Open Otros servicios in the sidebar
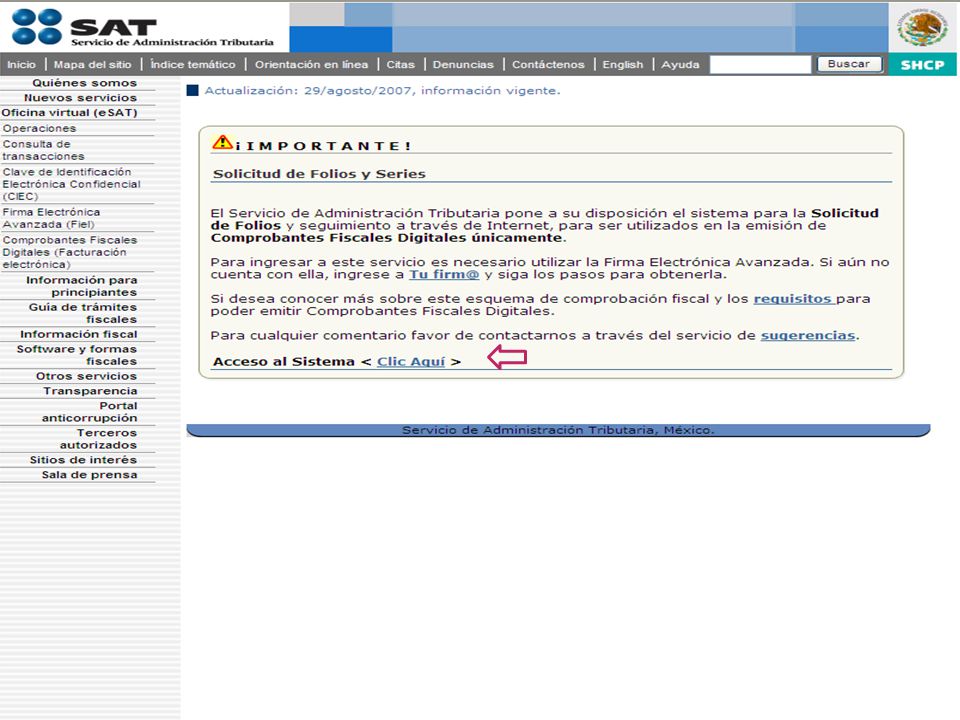 coord(86,376)
